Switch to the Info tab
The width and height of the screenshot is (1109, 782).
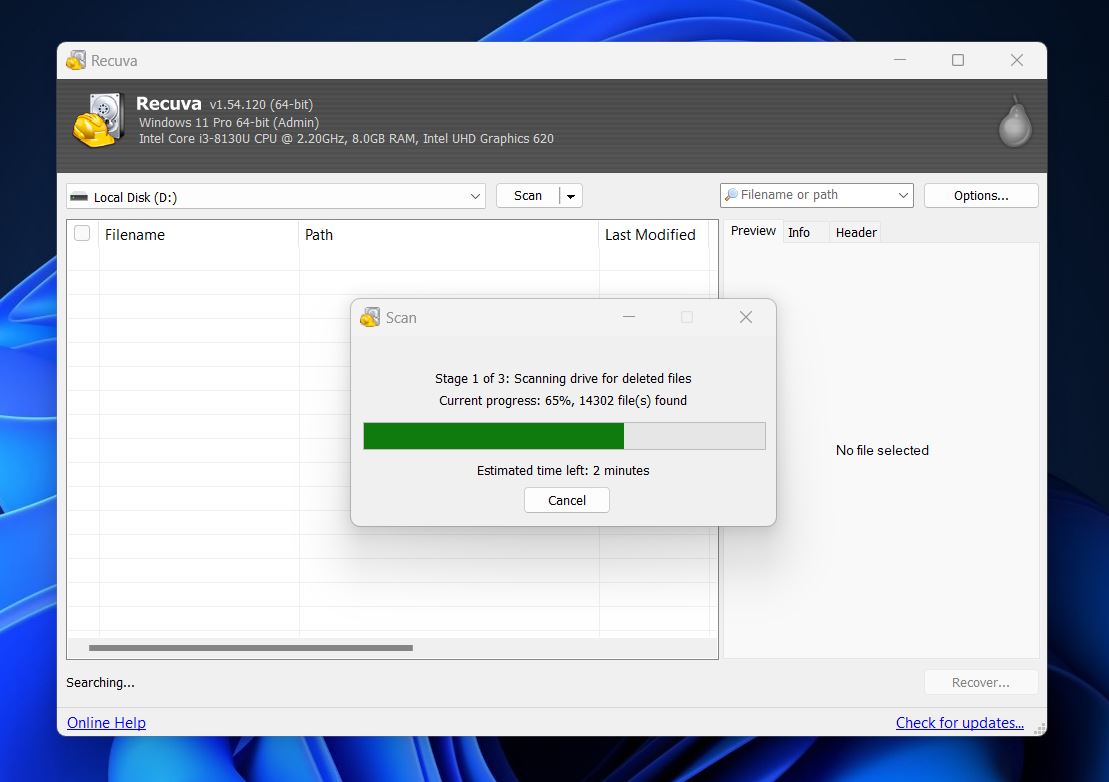click(x=799, y=233)
